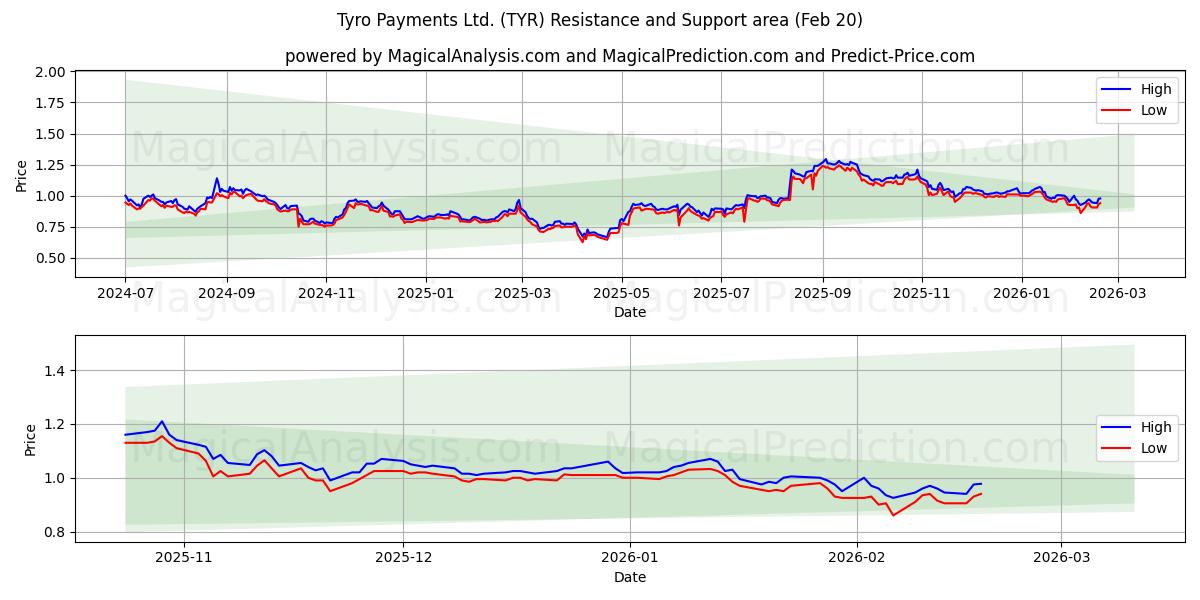The image size is (1200, 600).
Task: Click the top chart x-axis label 2026-03
Action: click(1118, 295)
